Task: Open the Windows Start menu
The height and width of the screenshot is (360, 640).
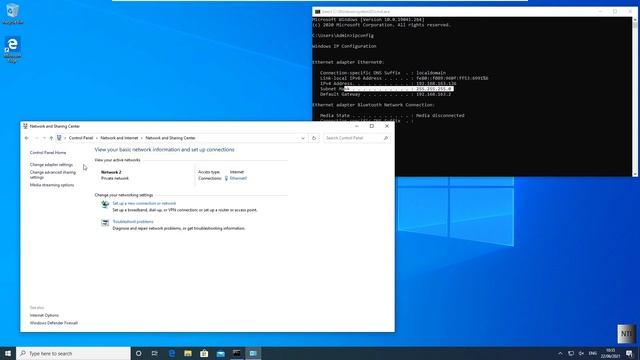Action: coord(8,353)
